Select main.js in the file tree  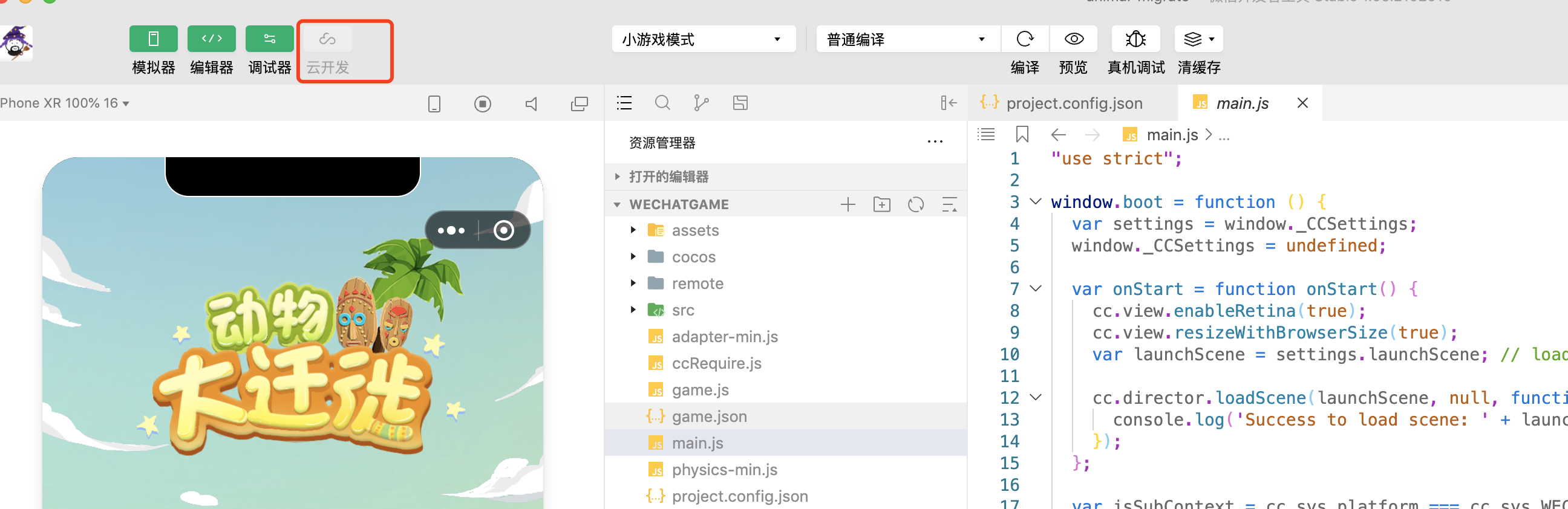tap(785, 443)
